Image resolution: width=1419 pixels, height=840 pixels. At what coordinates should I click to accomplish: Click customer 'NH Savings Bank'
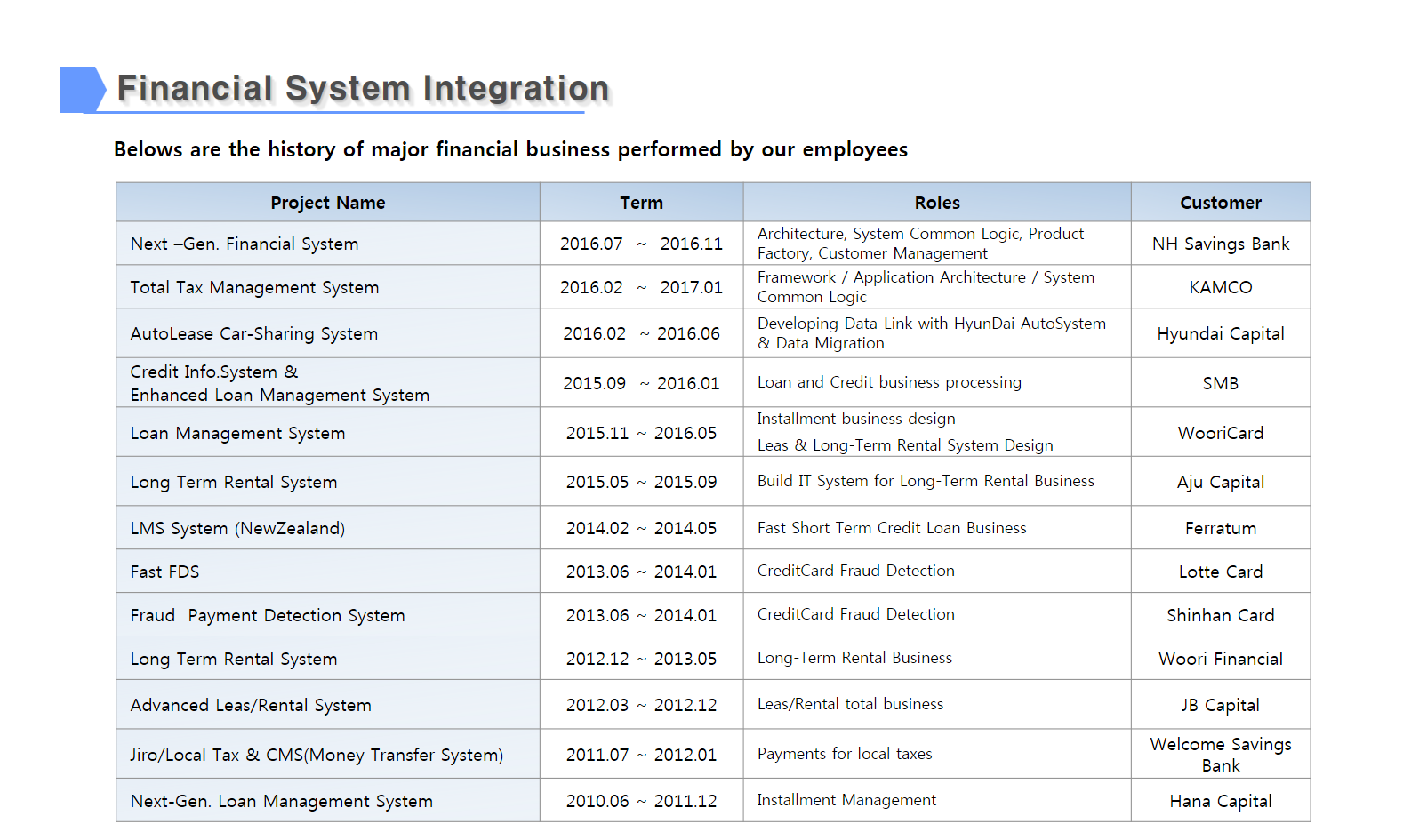1221,244
